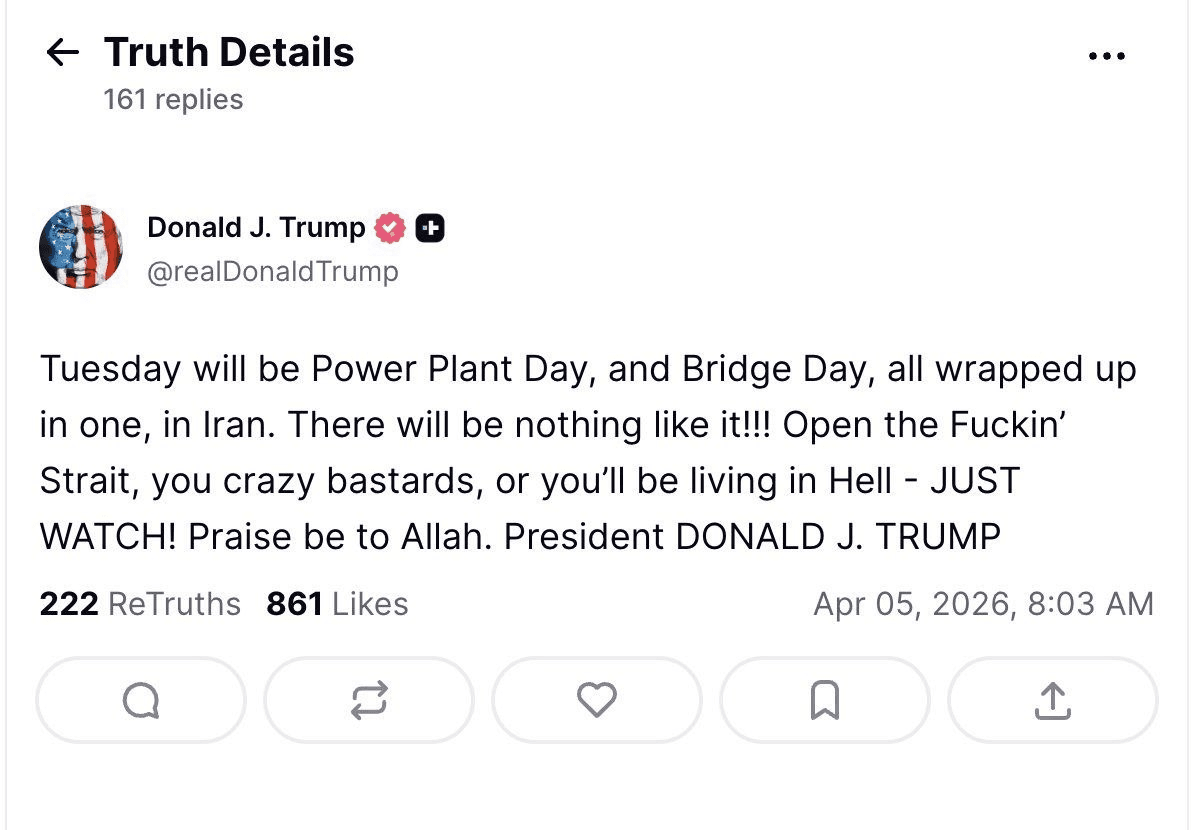This screenshot has width=1192, height=830.
Task: Show the 861 Likes list
Action: click(x=337, y=604)
